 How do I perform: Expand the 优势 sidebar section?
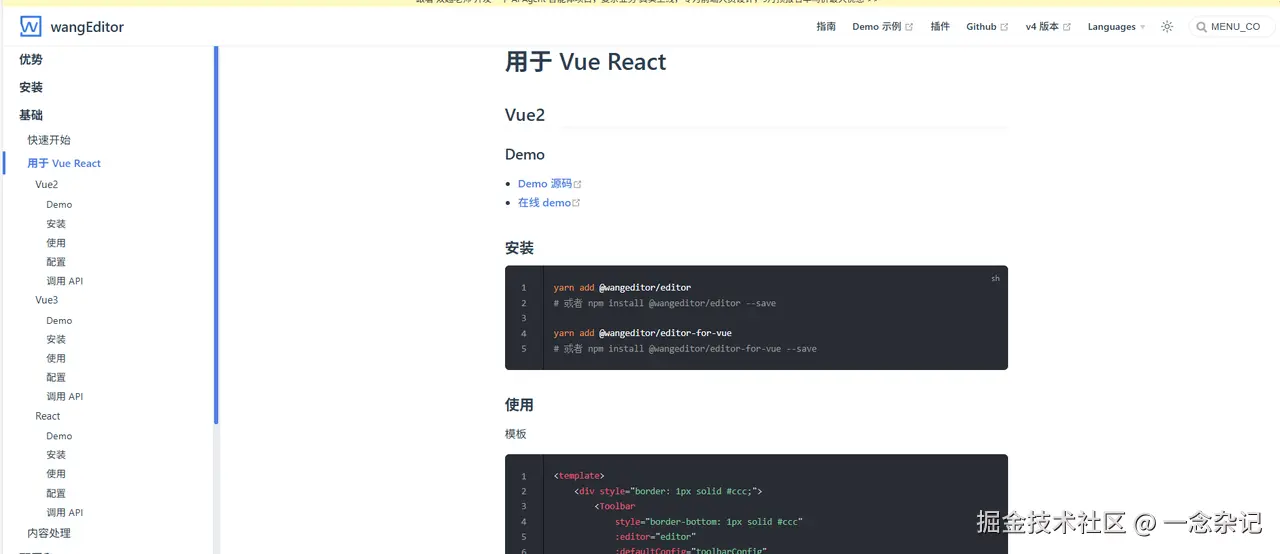[x=31, y=60]
